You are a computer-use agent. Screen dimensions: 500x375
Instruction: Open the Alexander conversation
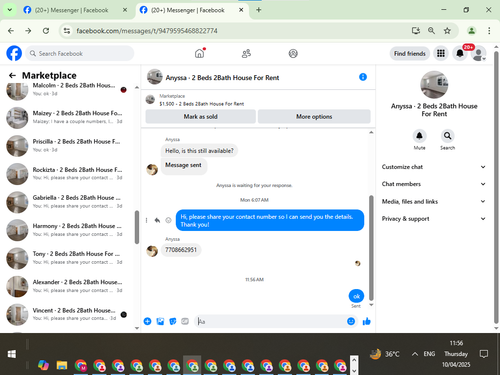point(68,286)
